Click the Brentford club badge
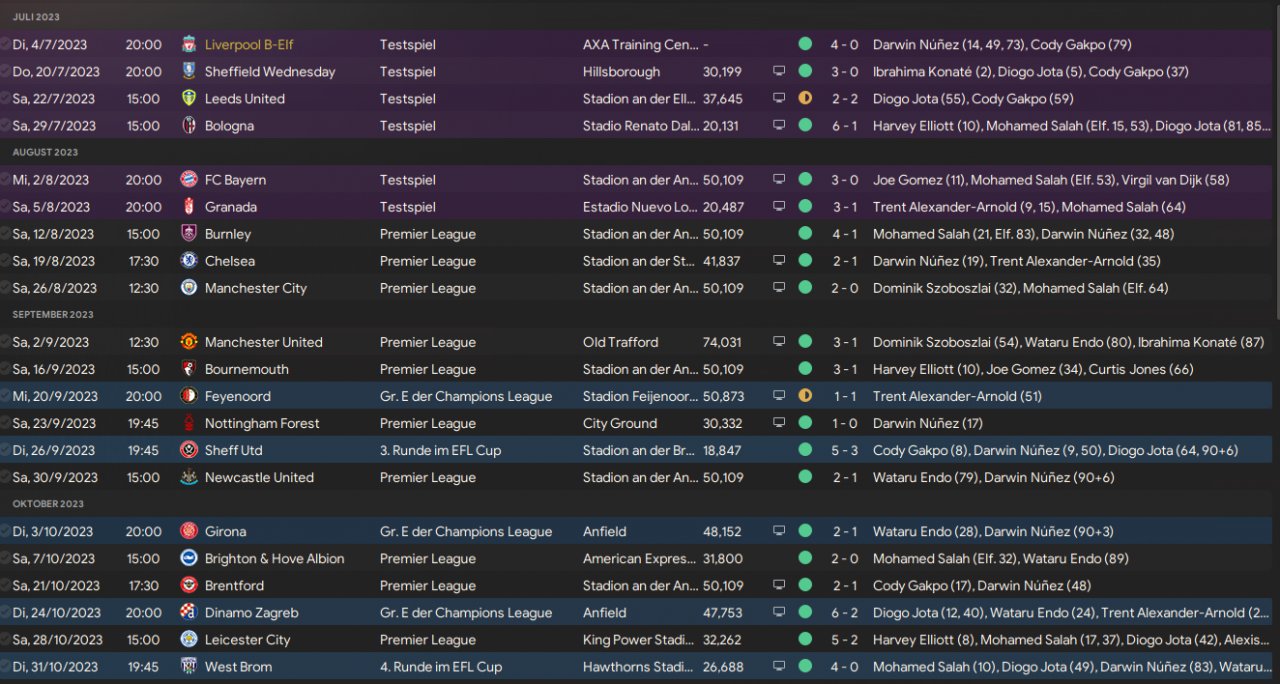 pyautogui.click(x=189, y=585)
